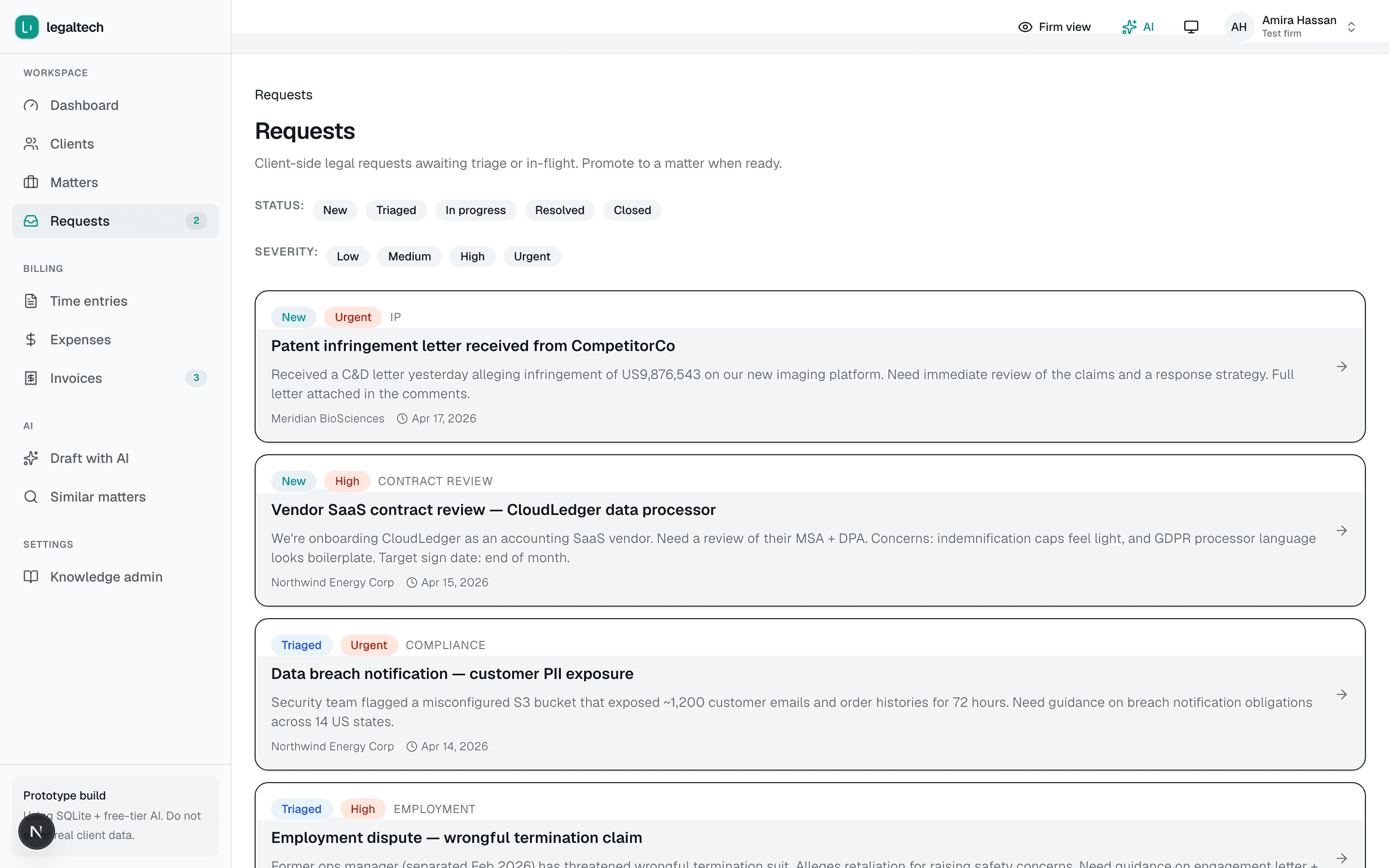Click Northwind Energy Corp on Data breach card

coord(332,746)
